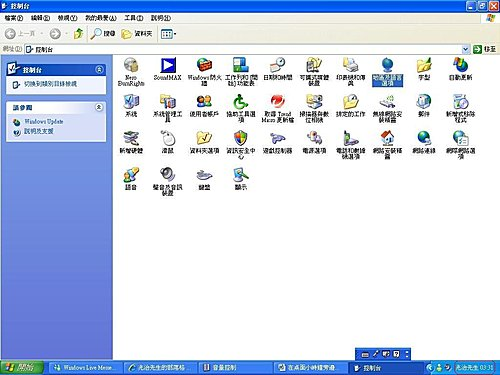Open the Trend Micro update icon
Viewport: 500px width, 375px height.
tap(278, 108)
